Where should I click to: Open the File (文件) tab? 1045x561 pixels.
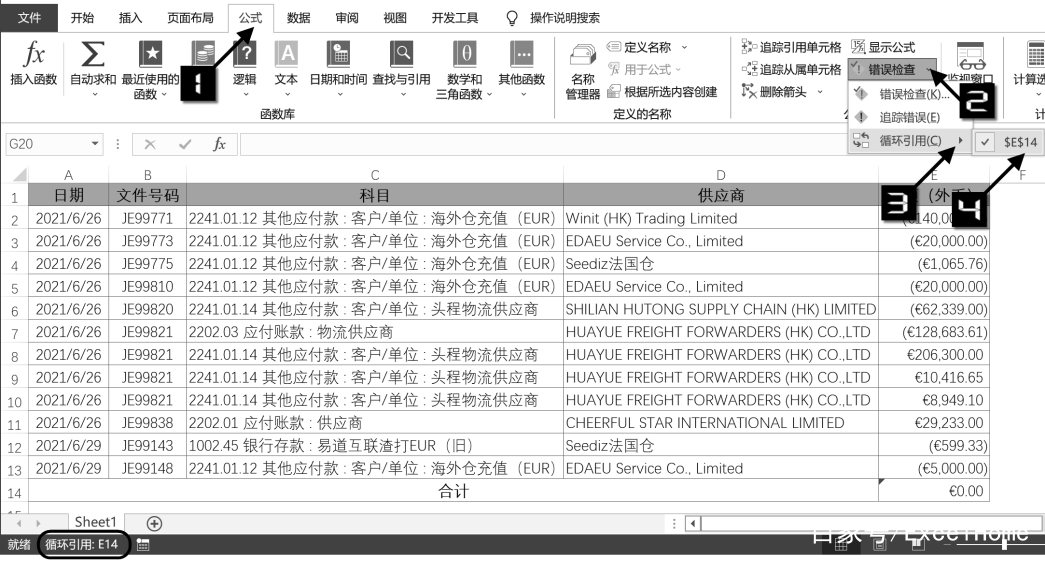pyautogui.click(x=29, y=18)
